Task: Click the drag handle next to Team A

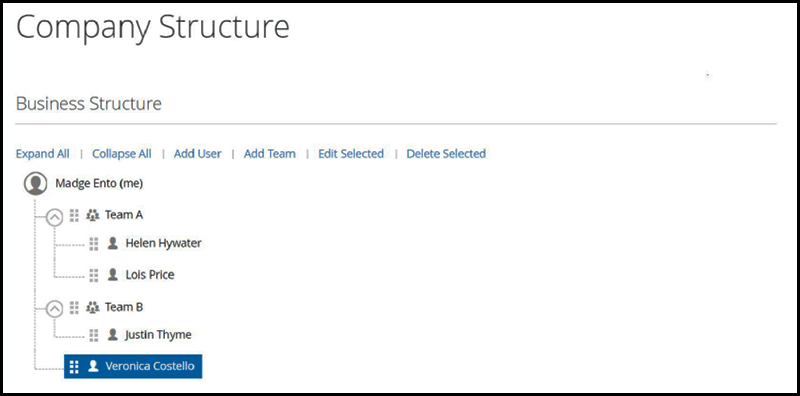Action: click(x=74, y=215)
